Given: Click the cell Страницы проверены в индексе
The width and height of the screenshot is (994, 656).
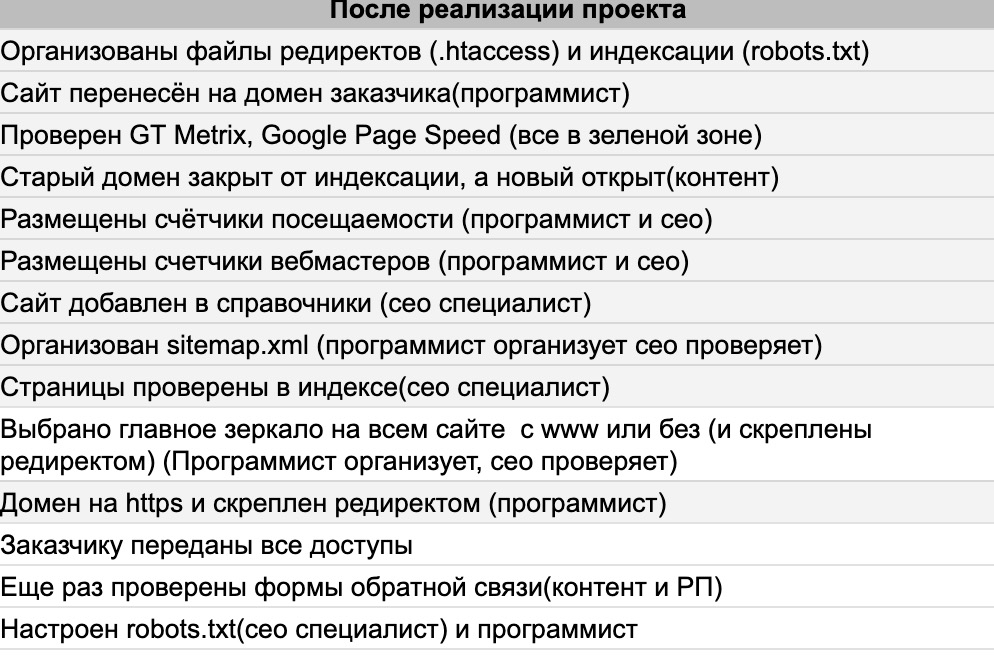Looking at the screenshot, I should click(x=305, y=387).
